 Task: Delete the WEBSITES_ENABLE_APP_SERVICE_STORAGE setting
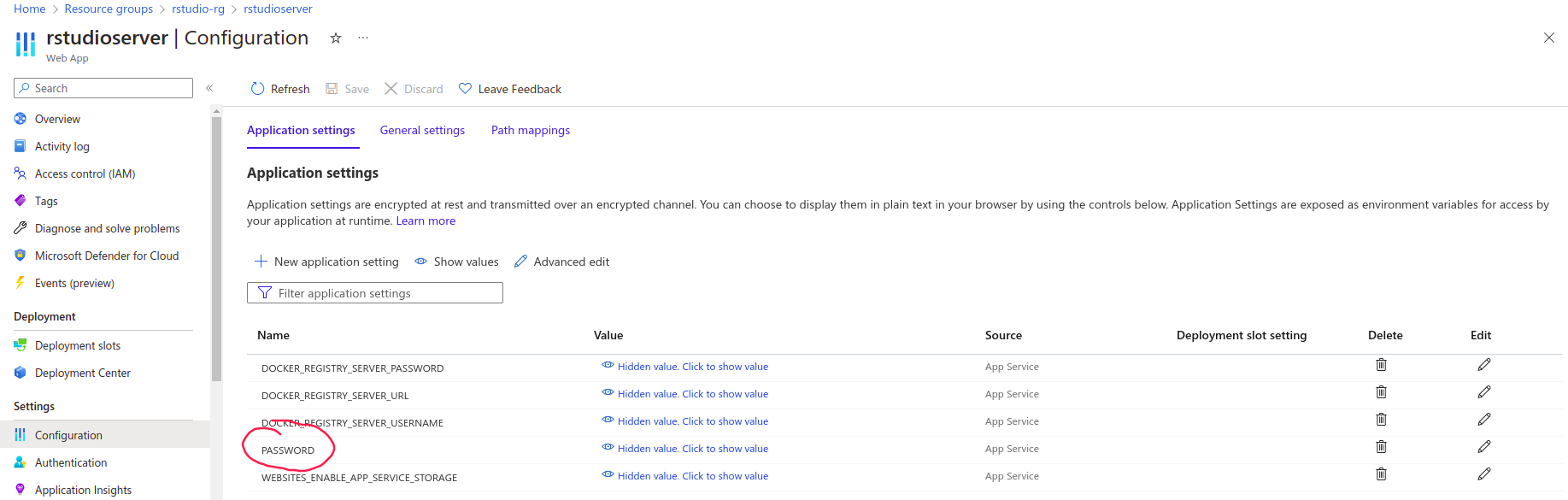(x=1381, y=474)
